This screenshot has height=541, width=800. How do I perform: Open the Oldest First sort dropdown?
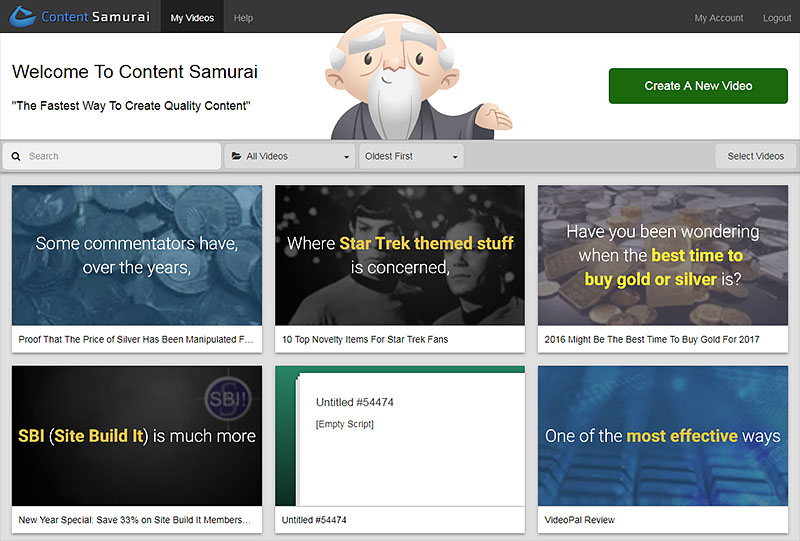point(411,156)
